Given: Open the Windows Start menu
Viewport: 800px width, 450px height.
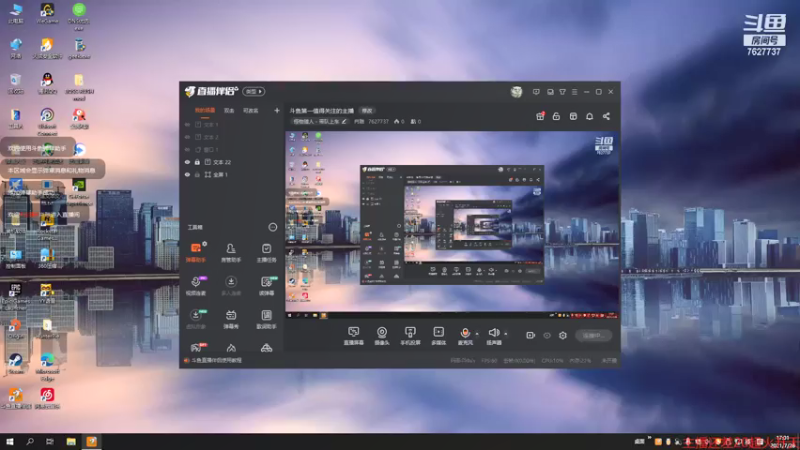Looking at the screenshot, I should click(9, 441).
